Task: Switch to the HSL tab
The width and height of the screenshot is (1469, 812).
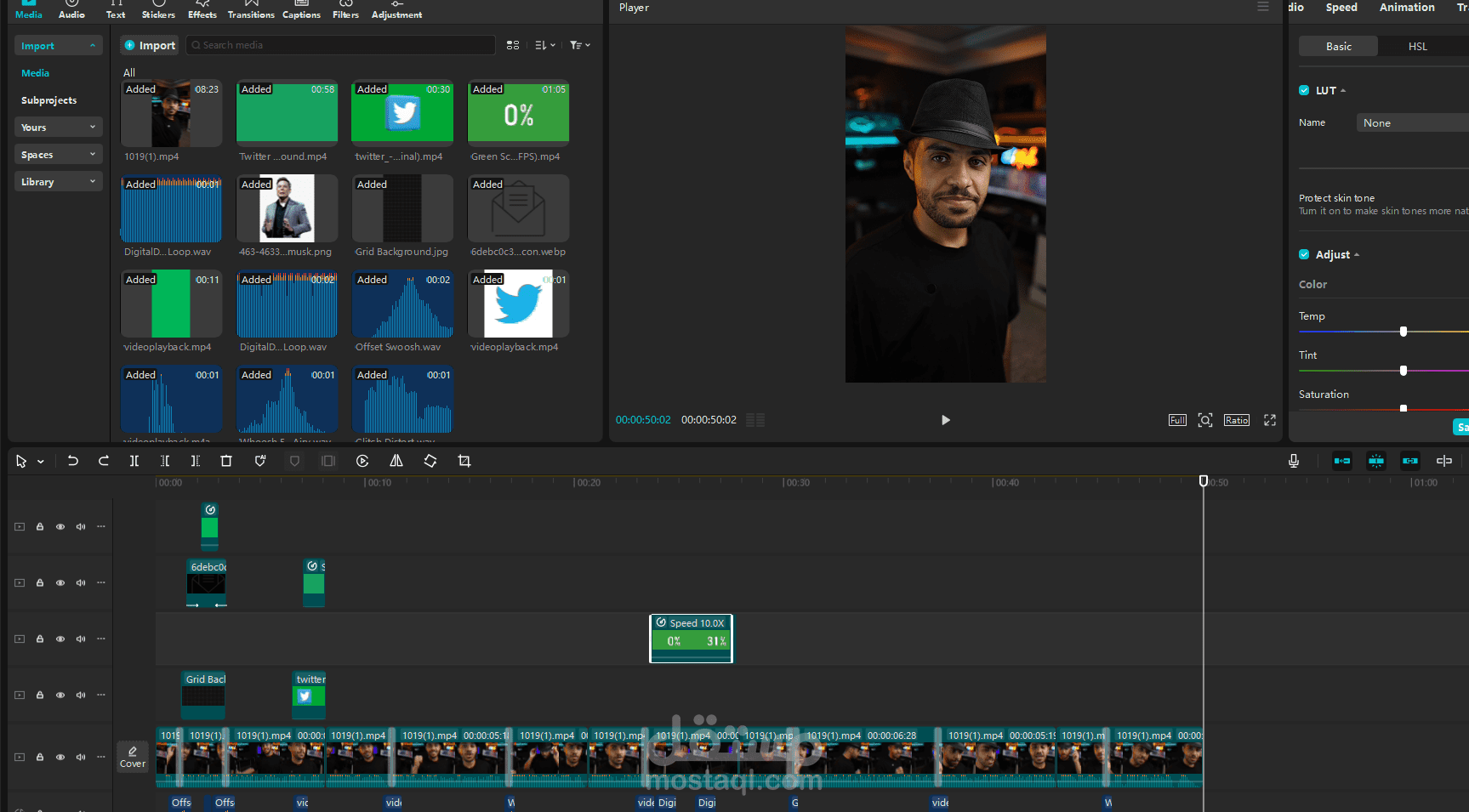Action: pos(1417,47)
